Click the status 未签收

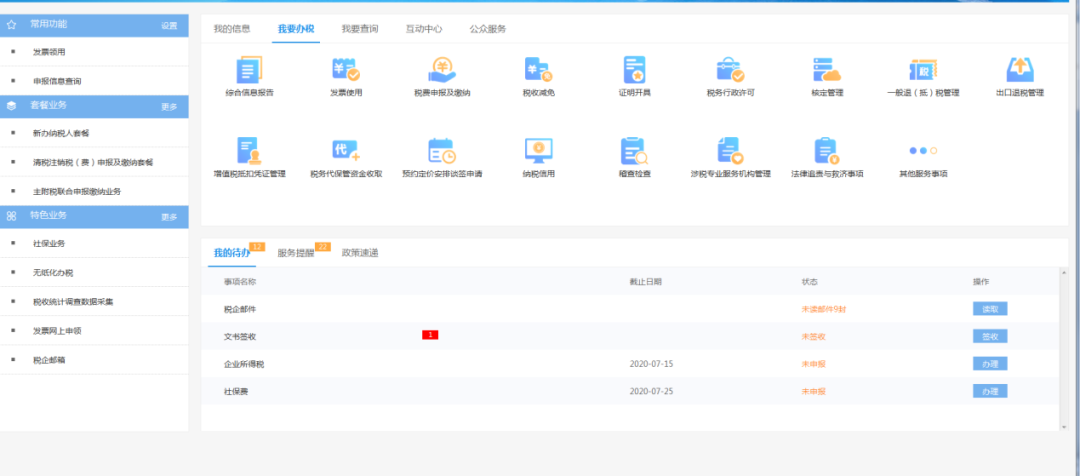click(x=813, y=337)
